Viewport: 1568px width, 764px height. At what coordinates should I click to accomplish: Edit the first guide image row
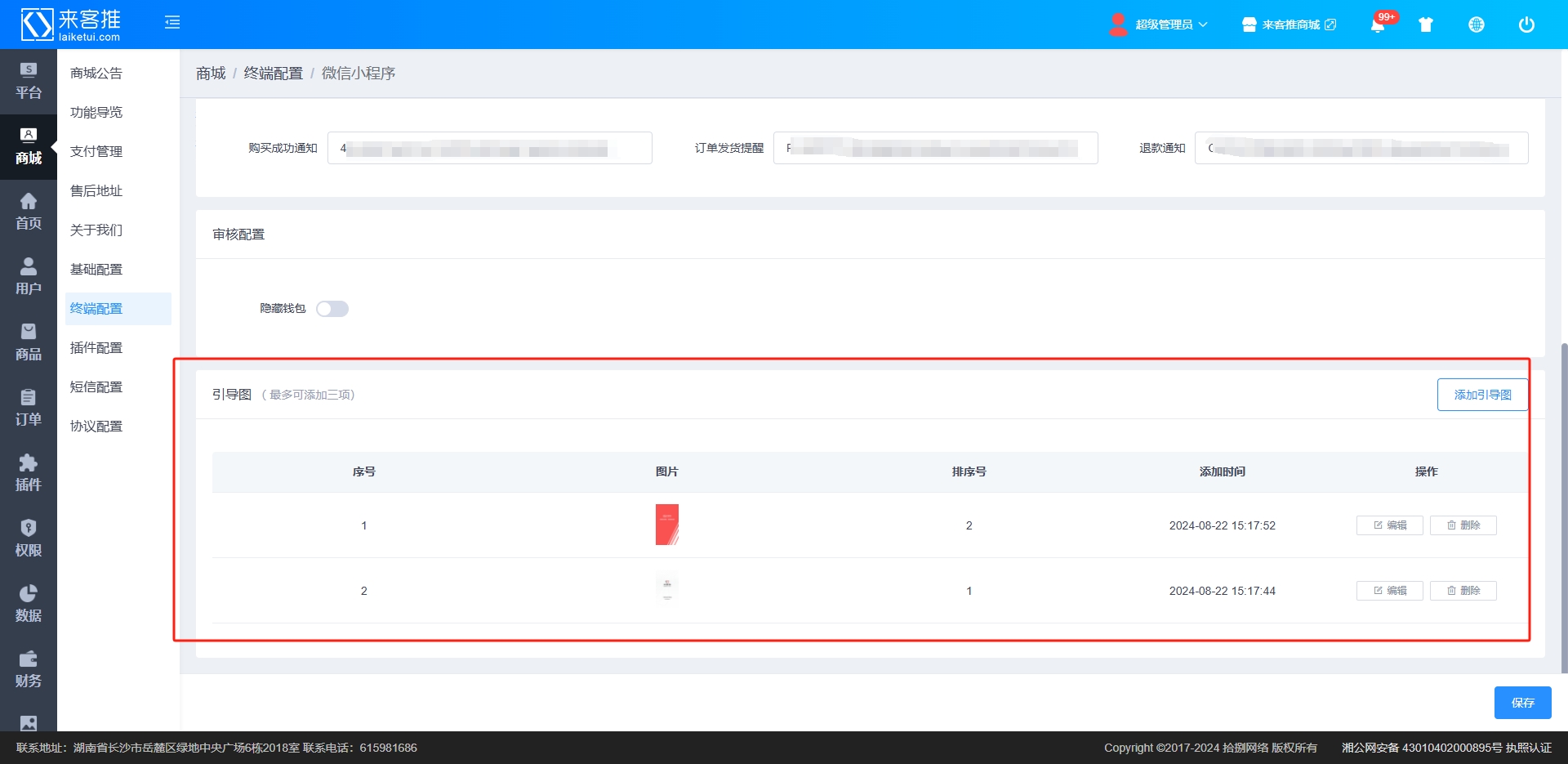pyautogui.click(x=1389, y=525)
